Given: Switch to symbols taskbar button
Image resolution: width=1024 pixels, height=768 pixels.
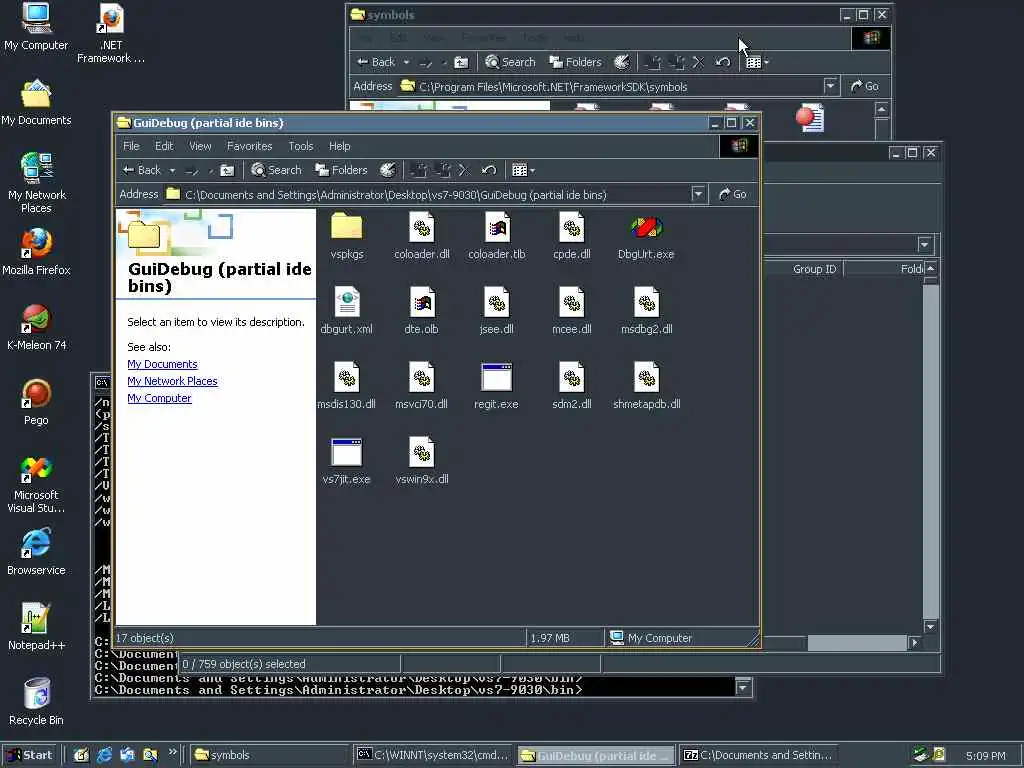Looking at the screenshot, I should click(270, 755).
